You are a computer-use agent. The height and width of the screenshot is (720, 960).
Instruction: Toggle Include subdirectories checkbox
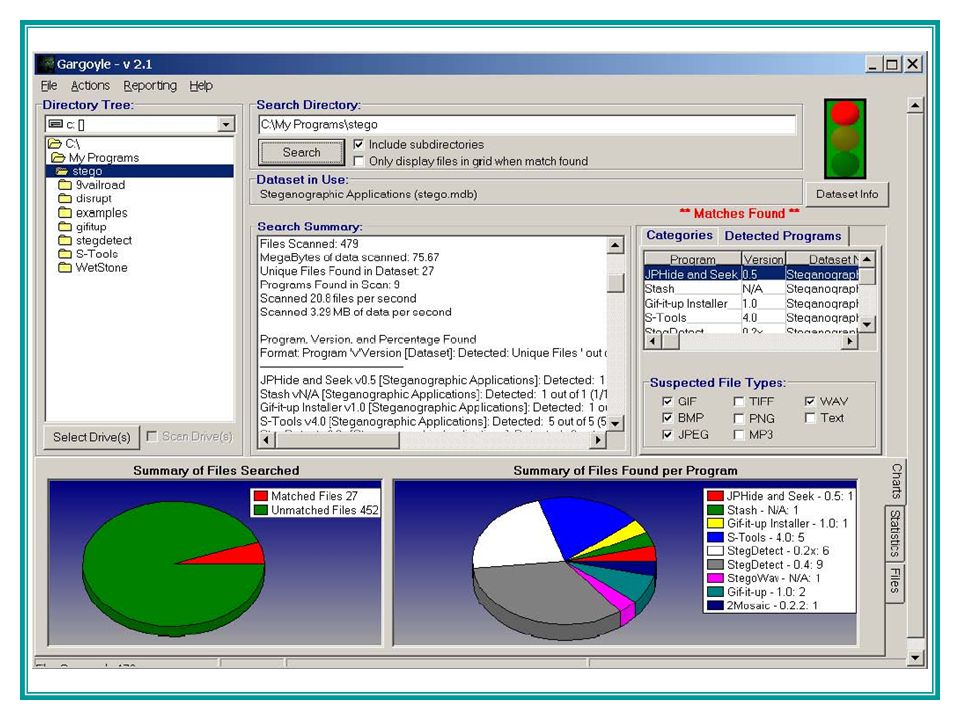(x=359, y=144)
